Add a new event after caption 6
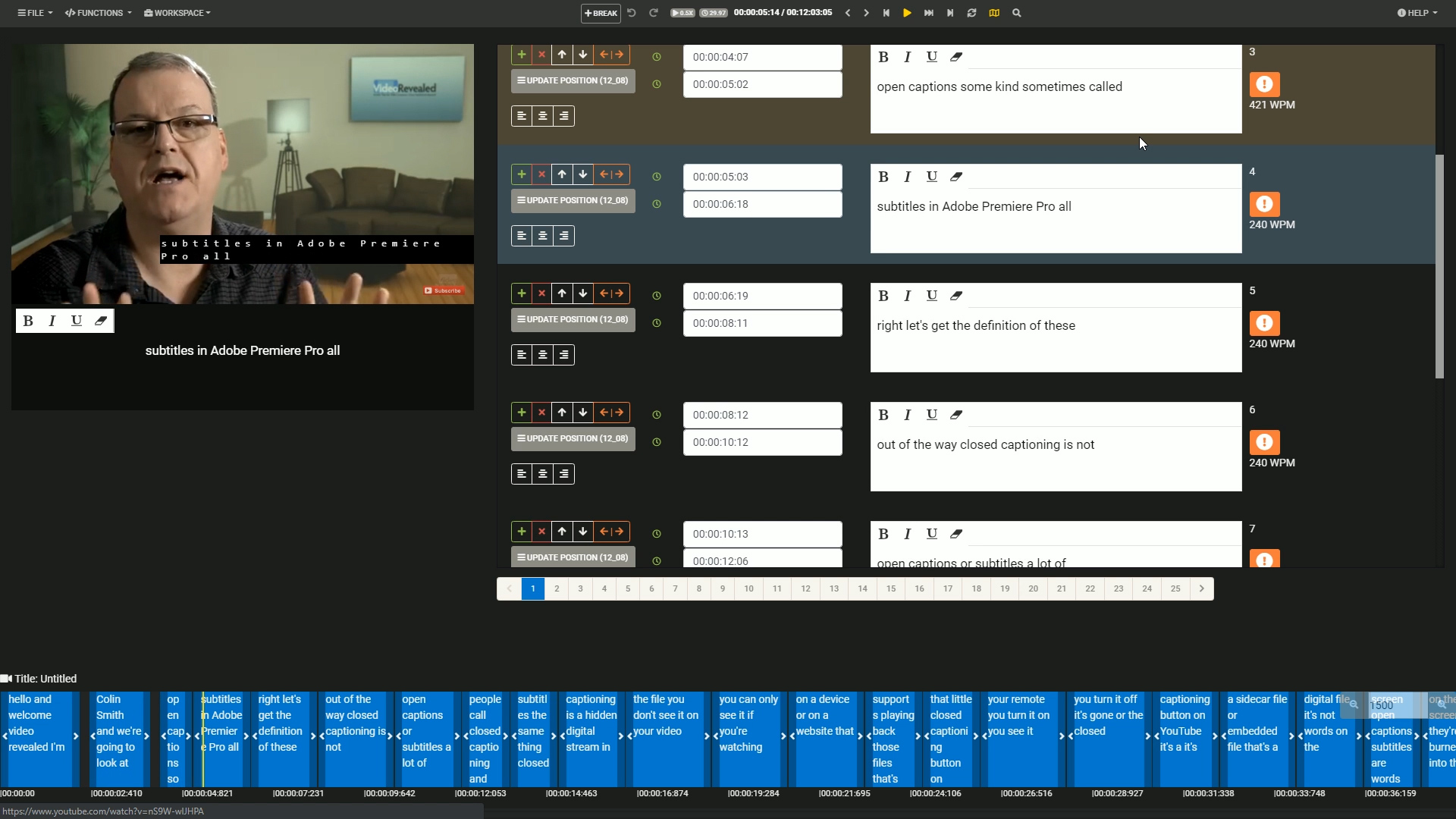 click(x=522, y=413)
